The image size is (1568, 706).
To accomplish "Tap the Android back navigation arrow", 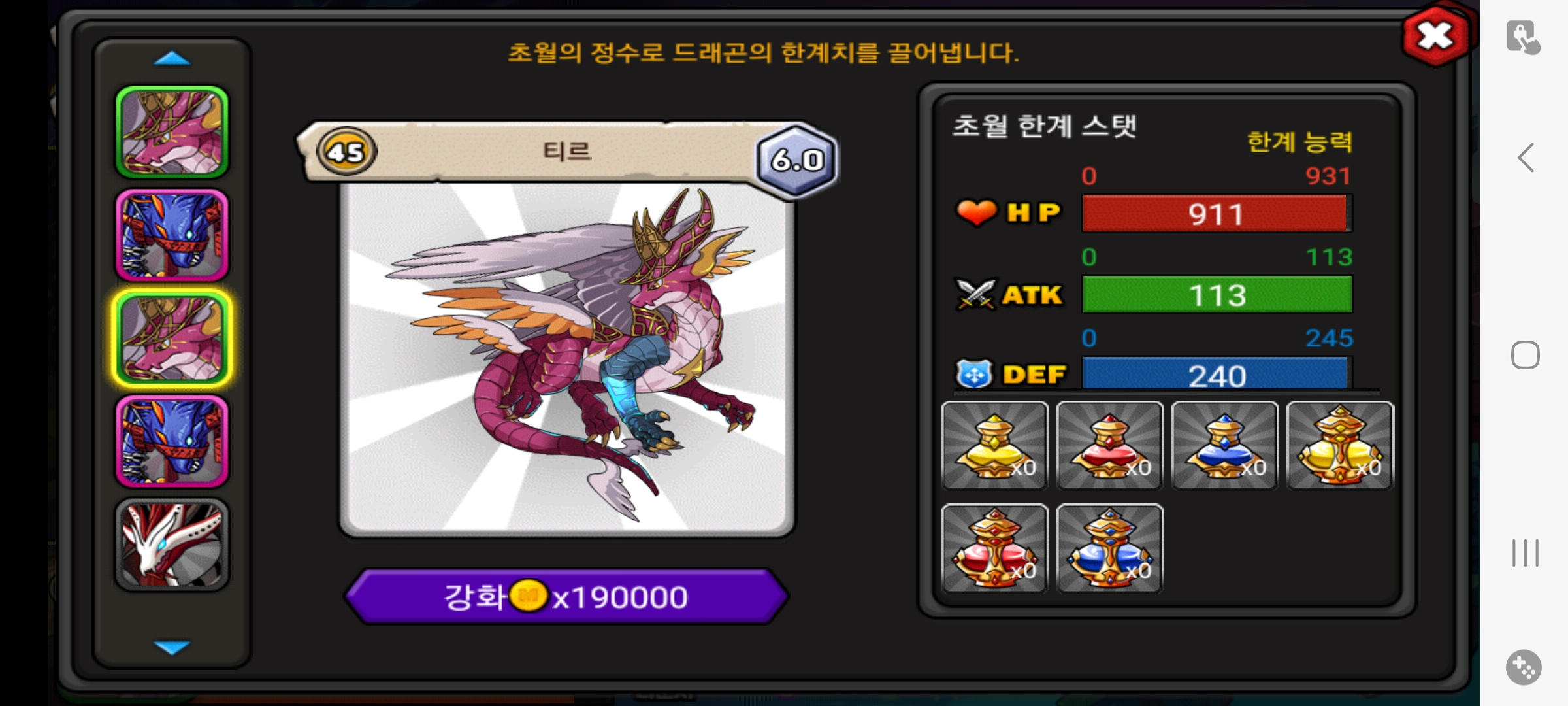I will click(x=1526, y=158).
